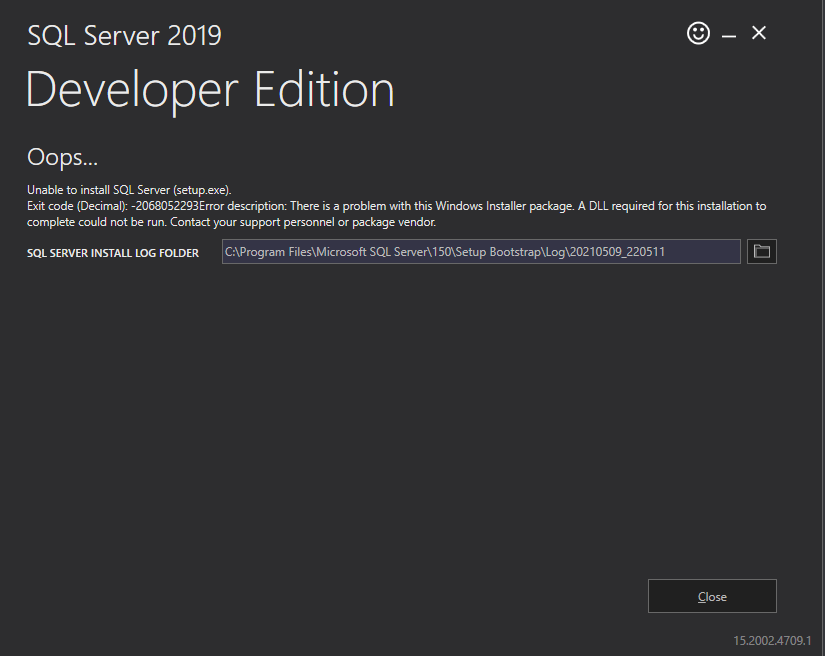Click inside the install log folder path field
Viewport: 825px width, 656px height.
[480, 252]
